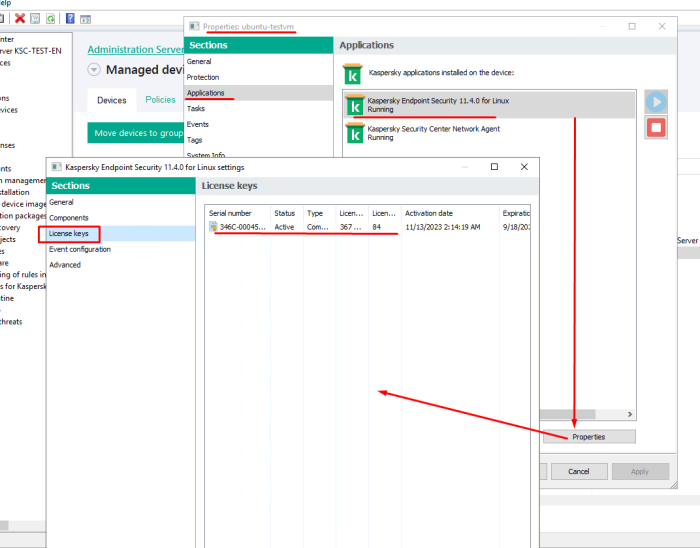Click the Active status cell
Viewport: 700px width, 548px height.
(284, 227)
